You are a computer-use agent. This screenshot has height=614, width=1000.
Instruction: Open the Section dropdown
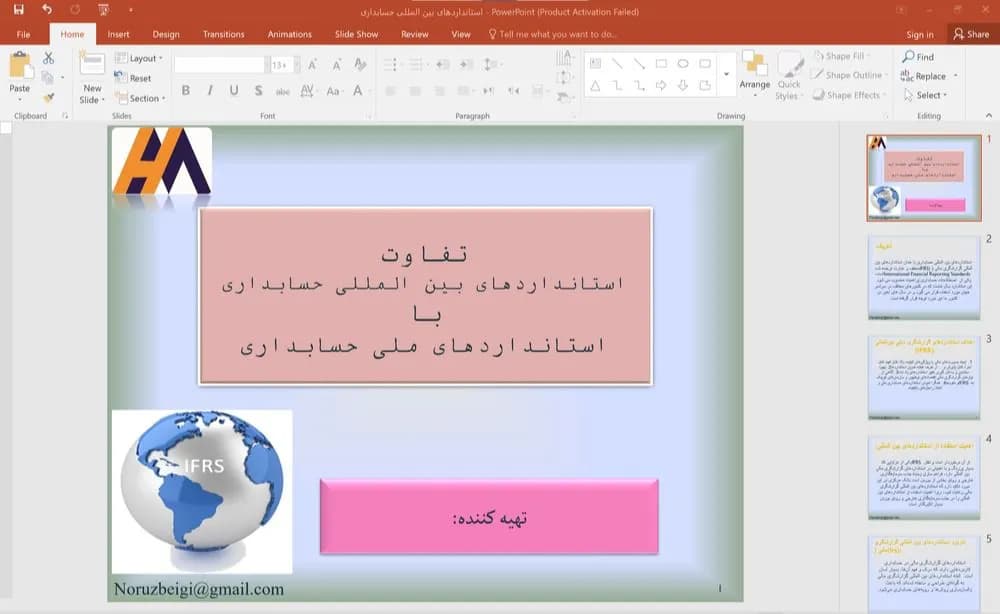pos(141,98)
